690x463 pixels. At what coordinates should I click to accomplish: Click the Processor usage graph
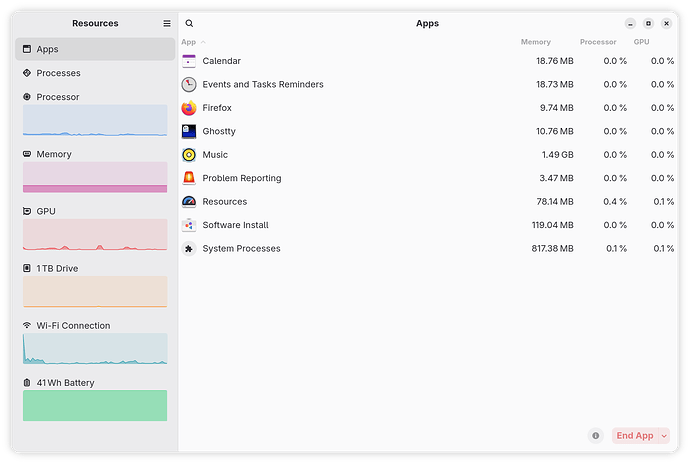[x=95, y=120]
